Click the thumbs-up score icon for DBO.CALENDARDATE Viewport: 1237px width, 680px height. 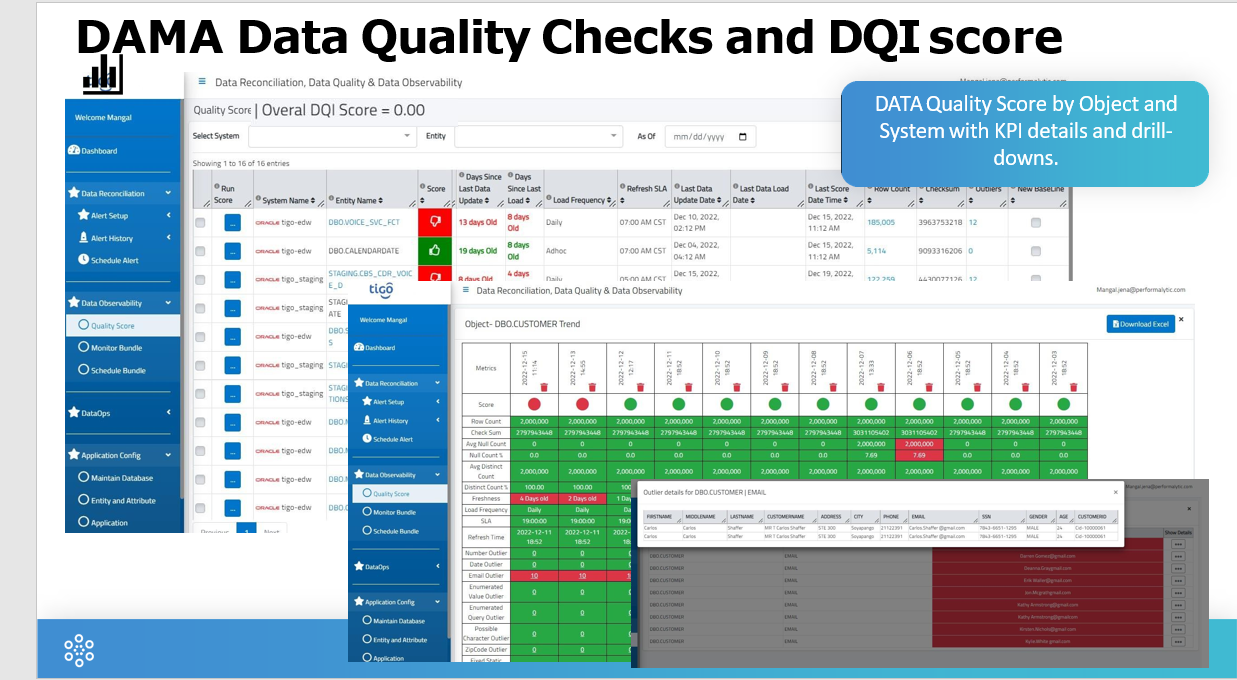coord(435,250)
